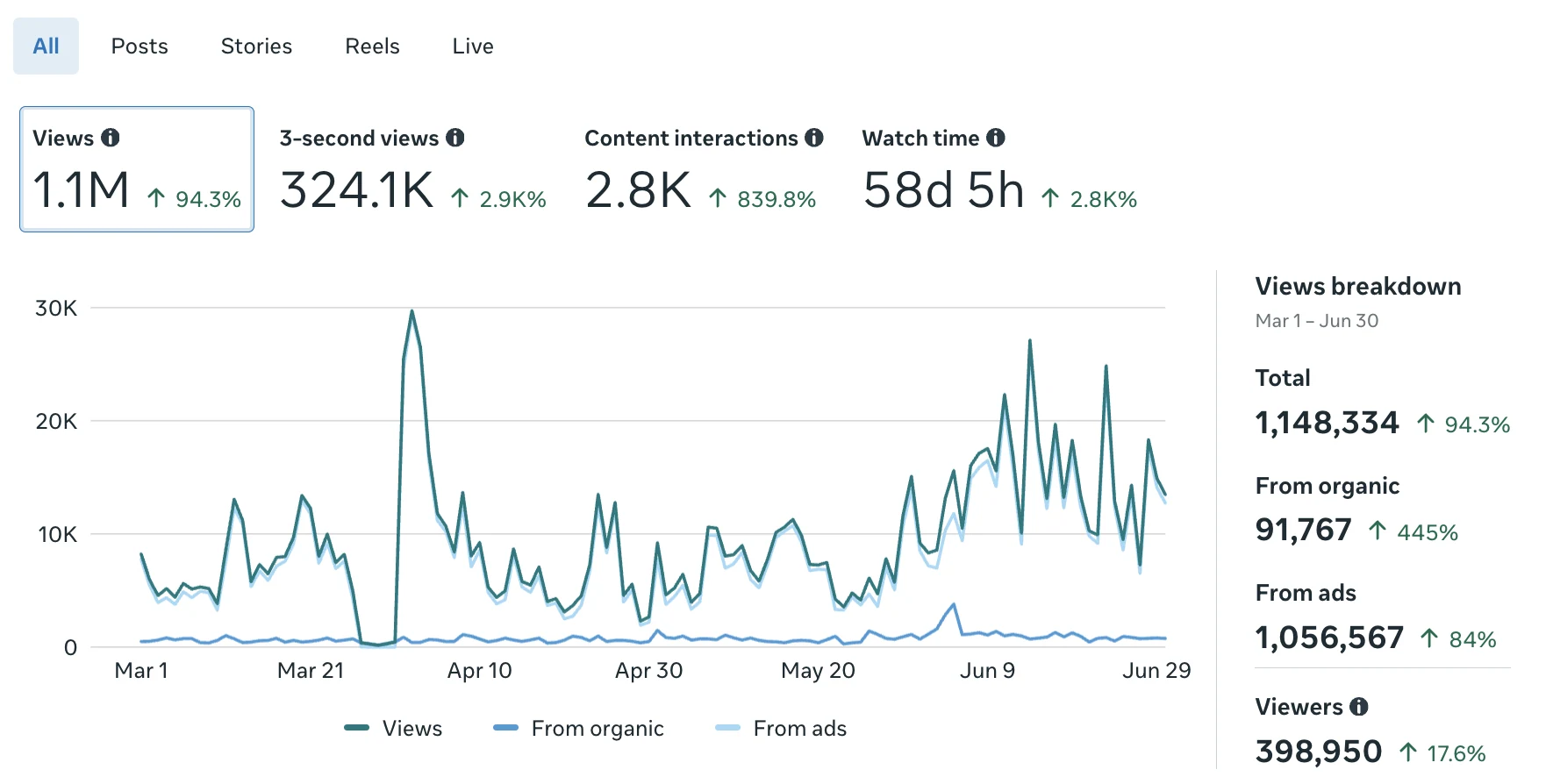Click the May 20 axis label
The height and width of the screenshot is (784, 1553).
[818, 670]
